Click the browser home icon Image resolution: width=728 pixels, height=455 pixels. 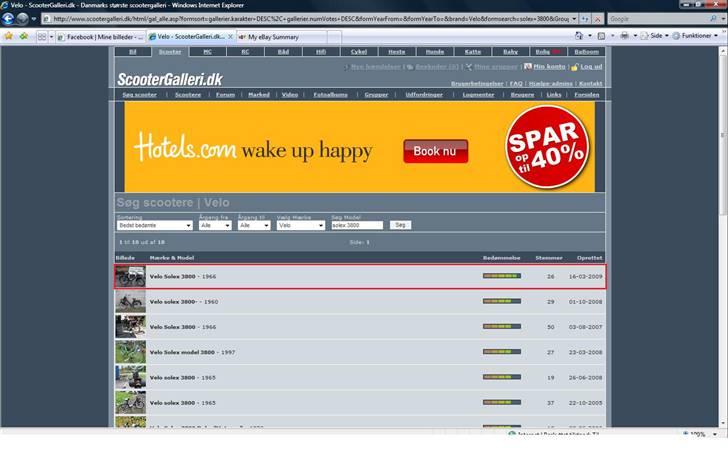coord(580,36)
